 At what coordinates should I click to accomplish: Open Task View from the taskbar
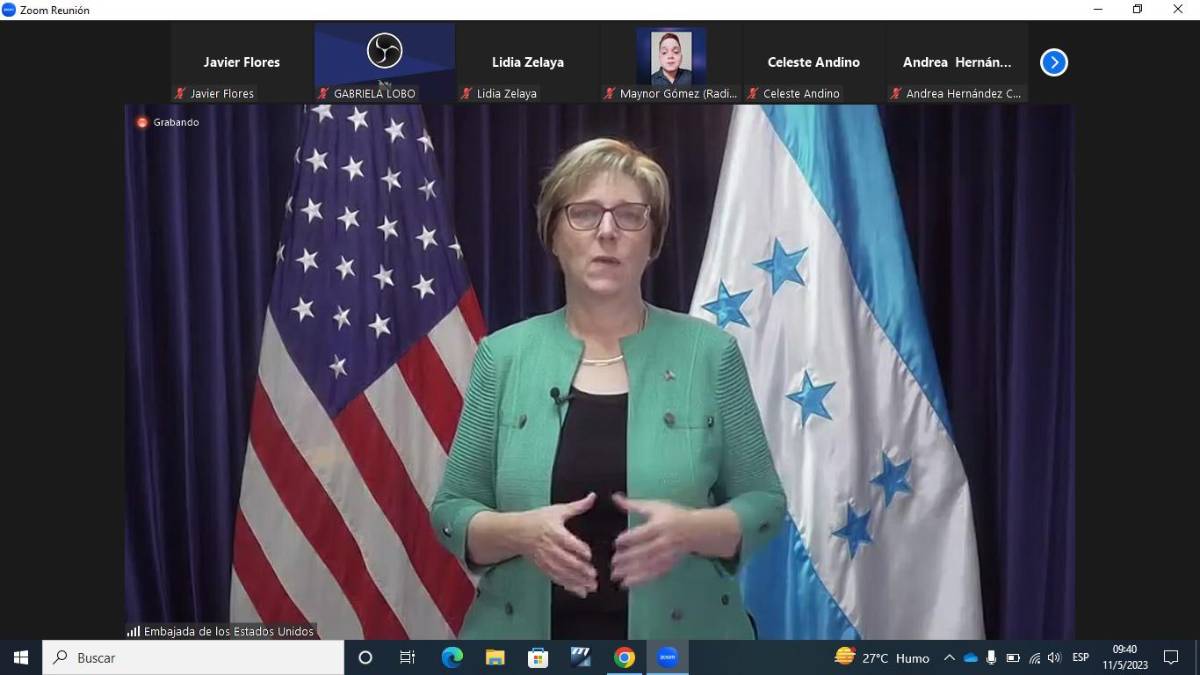click(406, 657)
